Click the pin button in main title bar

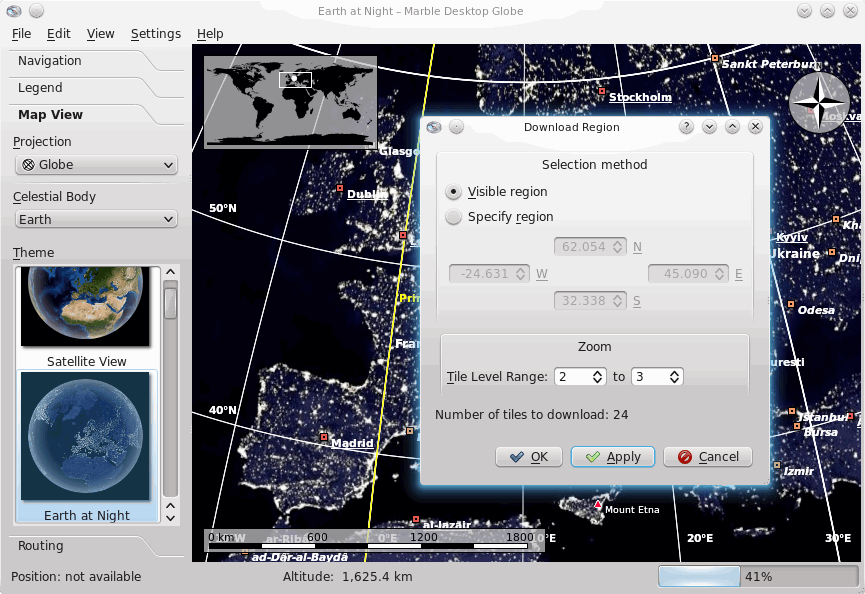click(36, 10)
